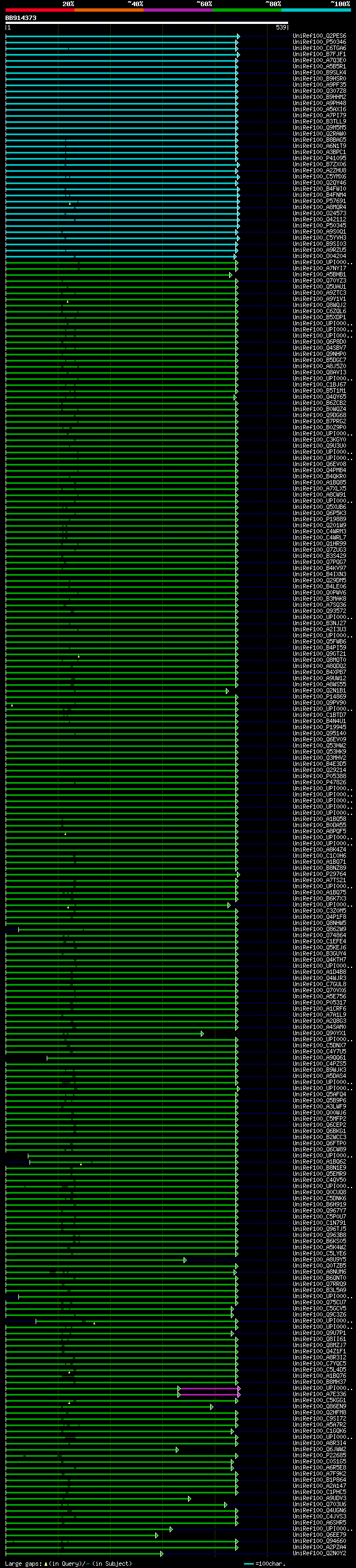Choose hit UniRef100_P41095
The width and height of the screenshot is (356, 1568).
point(319,159)
